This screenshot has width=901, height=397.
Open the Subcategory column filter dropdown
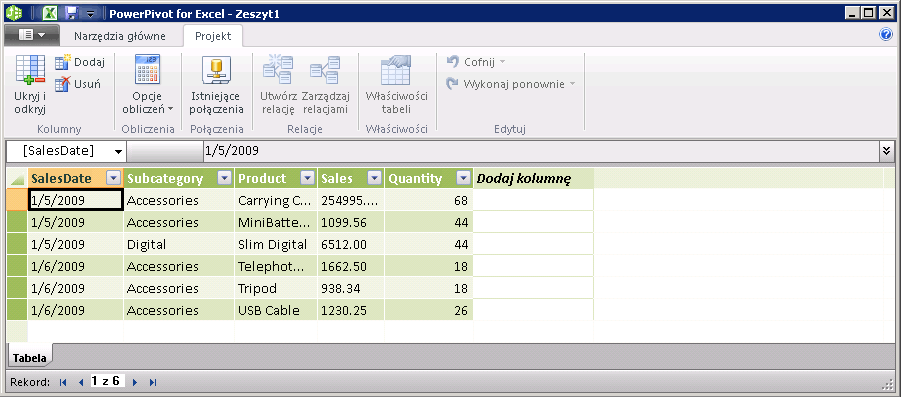tap(225, 178)
